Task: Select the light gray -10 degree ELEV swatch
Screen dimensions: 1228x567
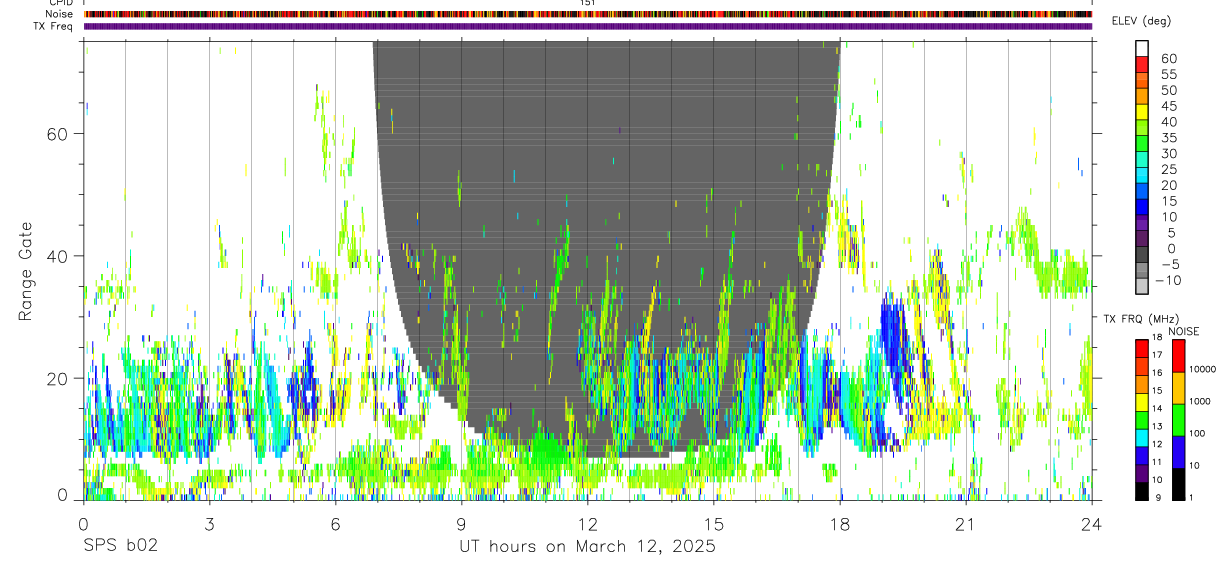Action: pyautogui.click(x=1142, y=287)
